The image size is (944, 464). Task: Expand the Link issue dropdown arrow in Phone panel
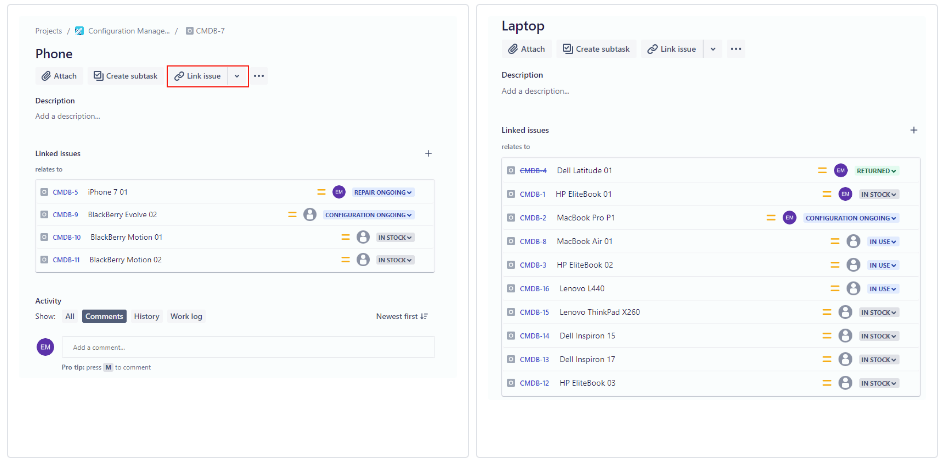pyautogui.click(x=237, y=76)
